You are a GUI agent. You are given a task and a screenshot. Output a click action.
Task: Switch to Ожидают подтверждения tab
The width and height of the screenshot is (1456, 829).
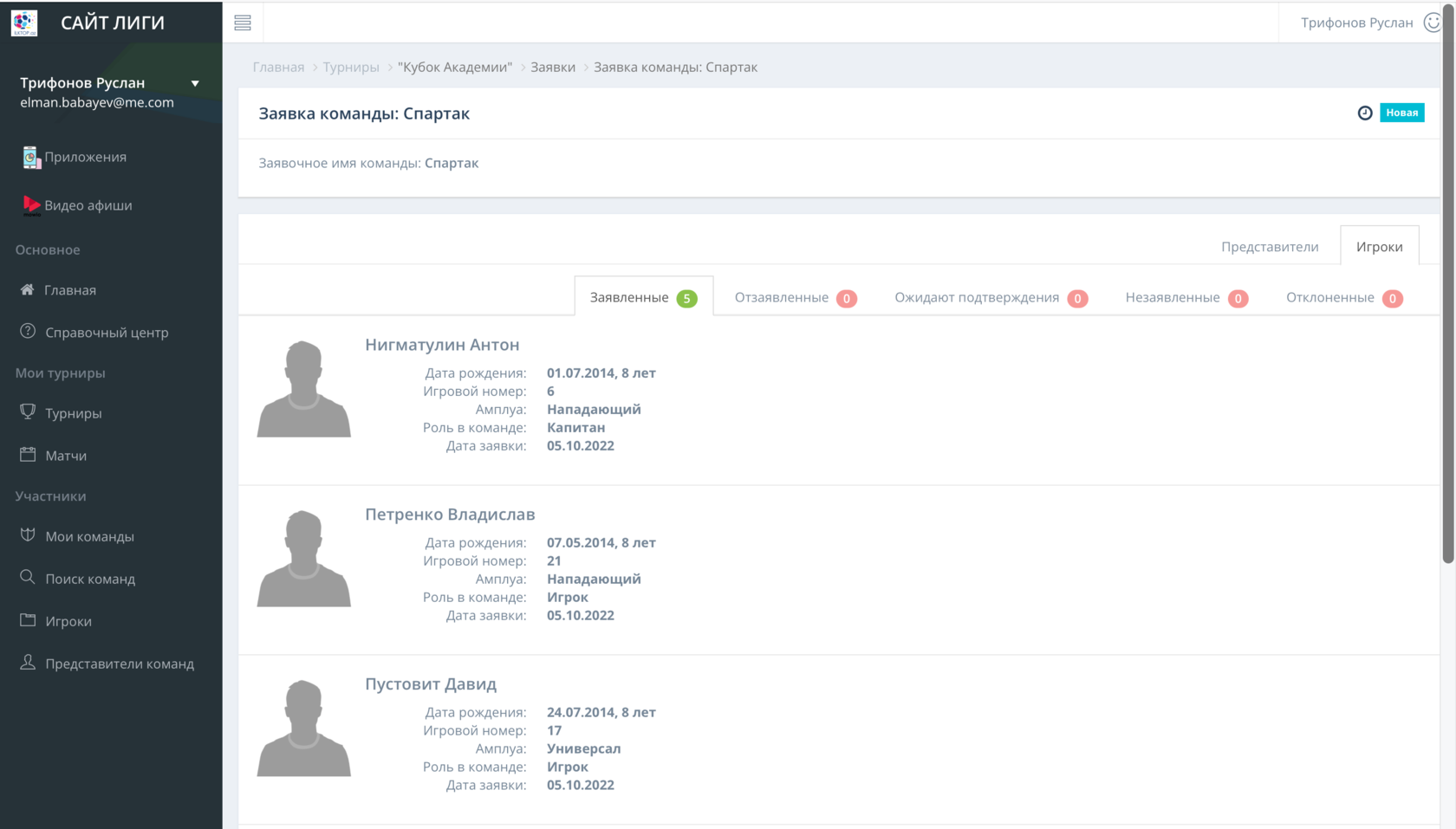(x=991, y=297)
